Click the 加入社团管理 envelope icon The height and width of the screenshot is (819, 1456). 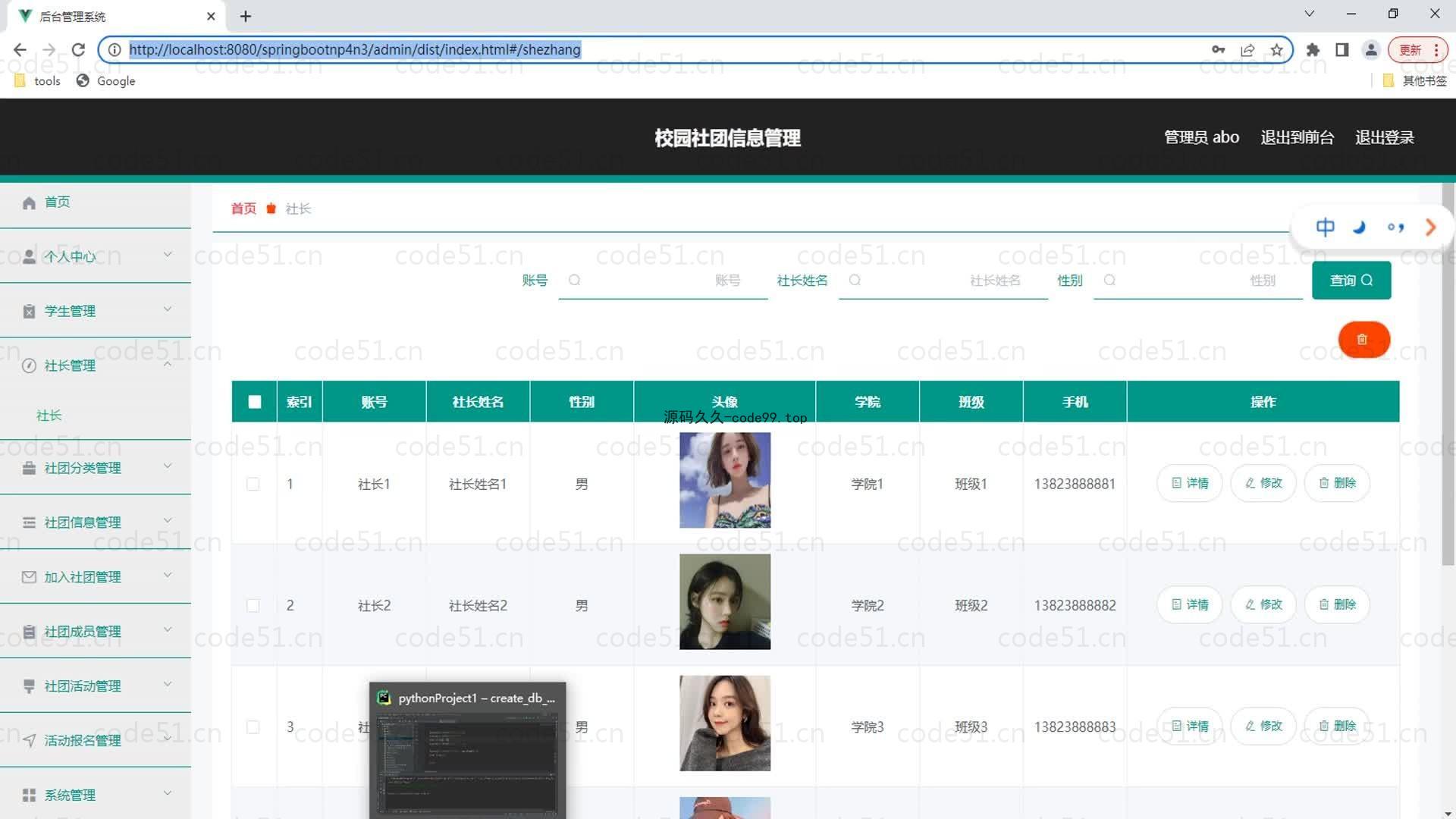[29, 577]
